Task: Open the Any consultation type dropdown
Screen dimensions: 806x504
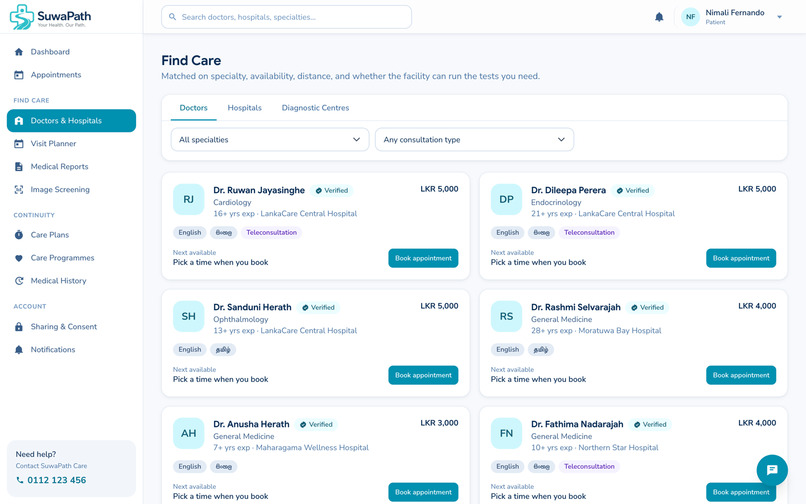Action: pyautogui.click(x=474, y=140)
